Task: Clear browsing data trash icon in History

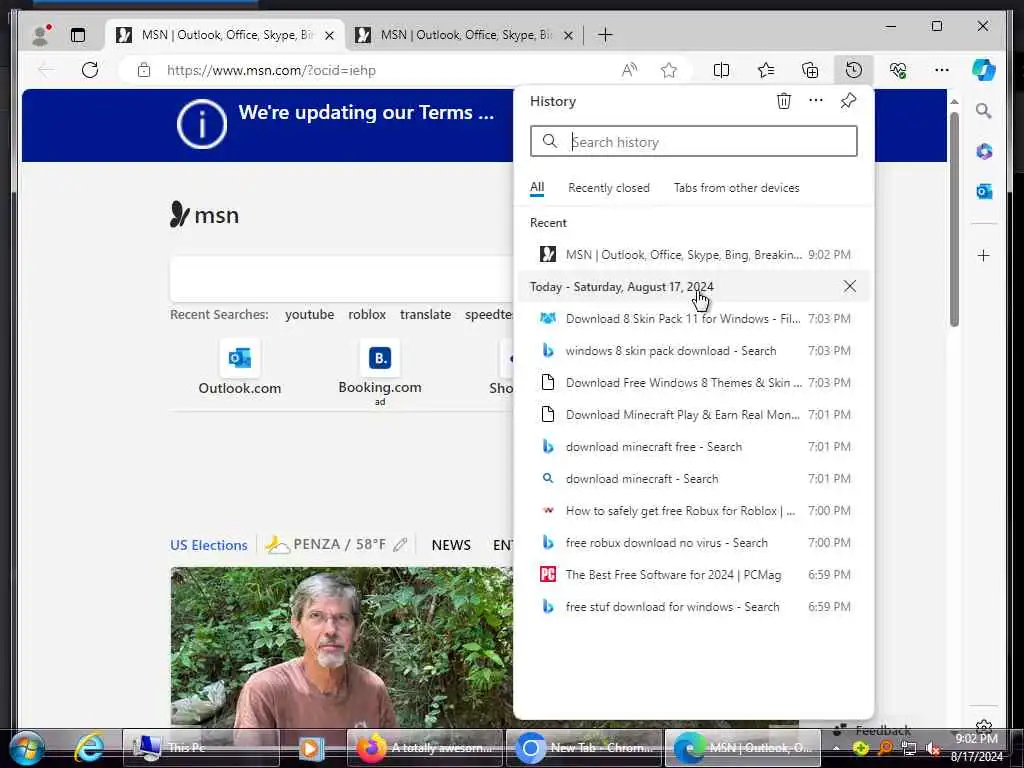Action: [784, 101]
